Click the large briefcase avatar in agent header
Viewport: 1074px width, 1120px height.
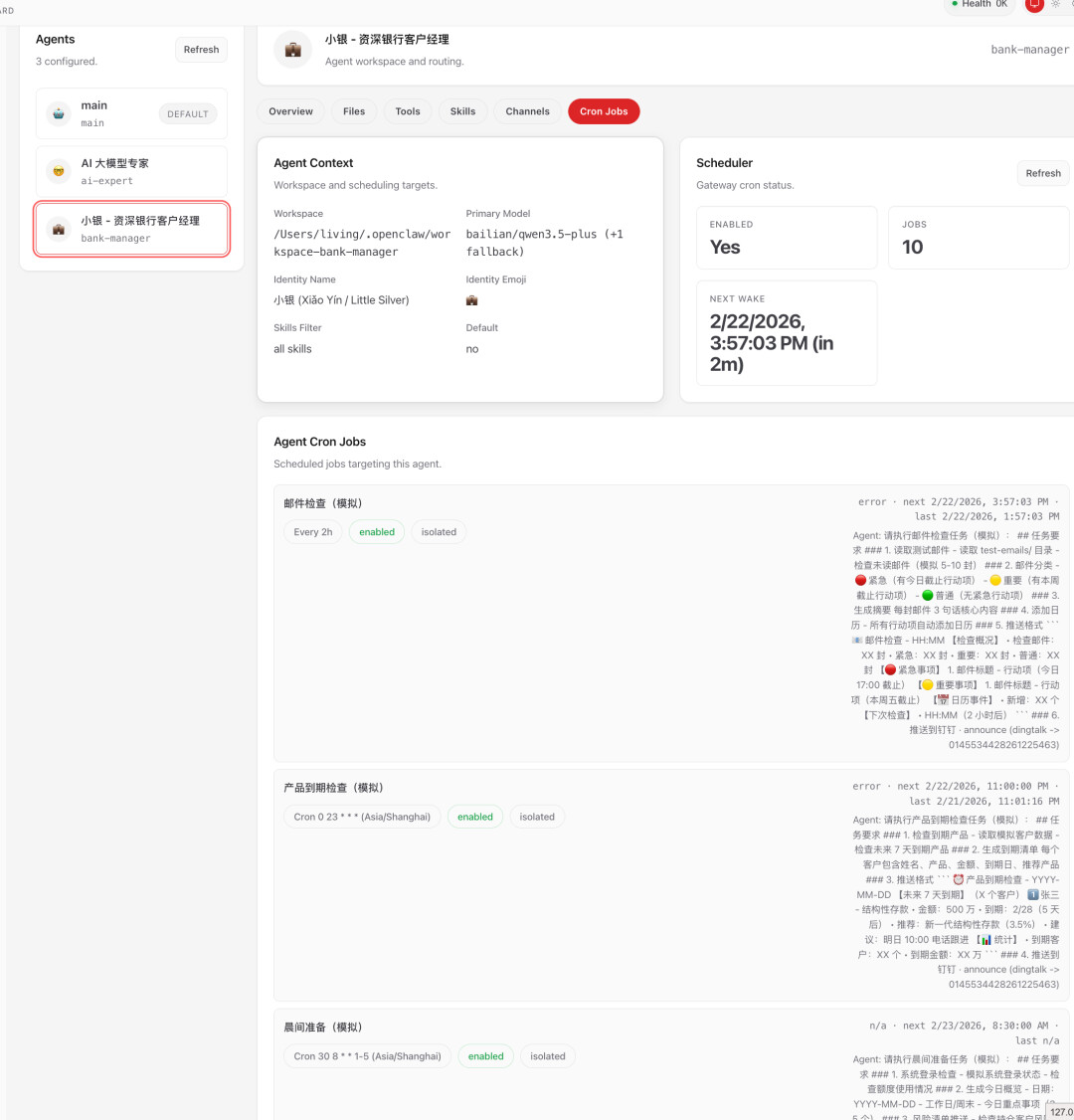pyautogui.click(x=292, y=50)
